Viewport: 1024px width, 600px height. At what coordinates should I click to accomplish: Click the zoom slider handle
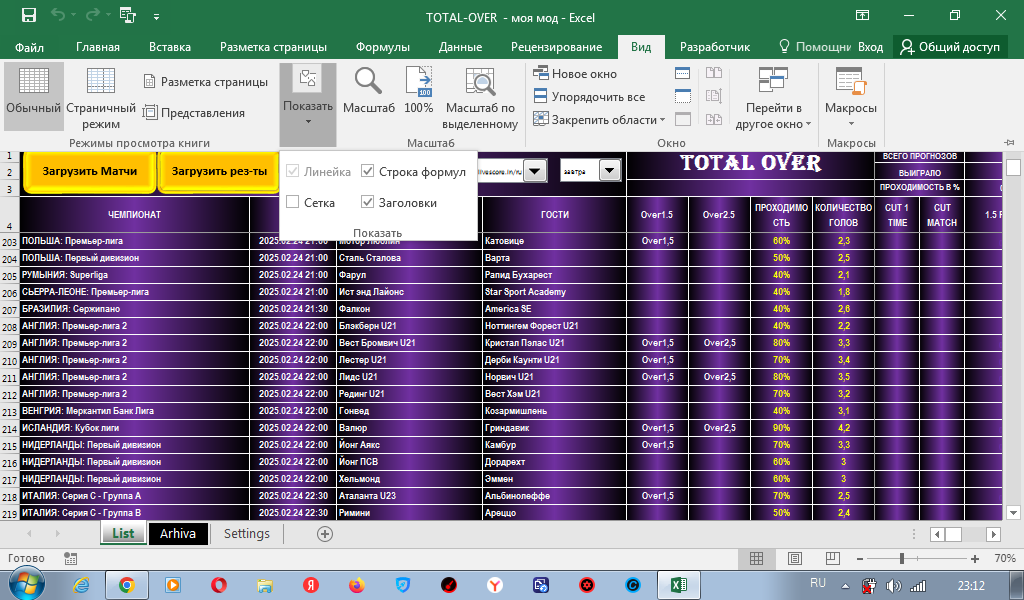tap(902, 559)
